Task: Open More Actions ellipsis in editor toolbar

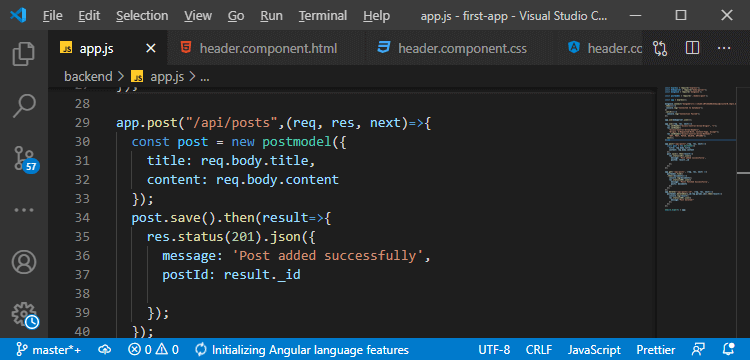Action: click(x=724, y=48)
